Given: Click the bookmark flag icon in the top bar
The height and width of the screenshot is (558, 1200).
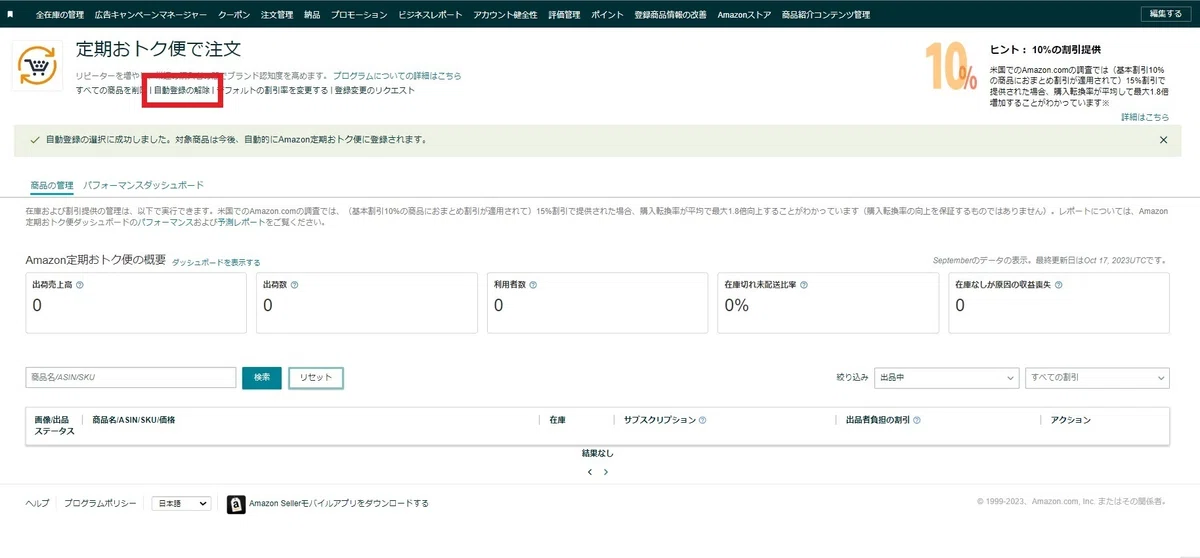Looking at the screenshot, I should click(10, 14).
